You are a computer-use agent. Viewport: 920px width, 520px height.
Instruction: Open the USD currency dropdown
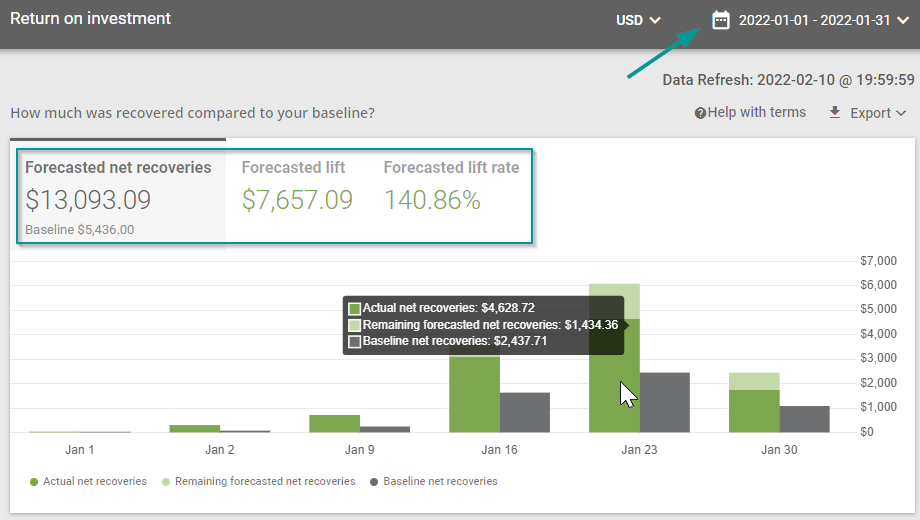[638, 20]
